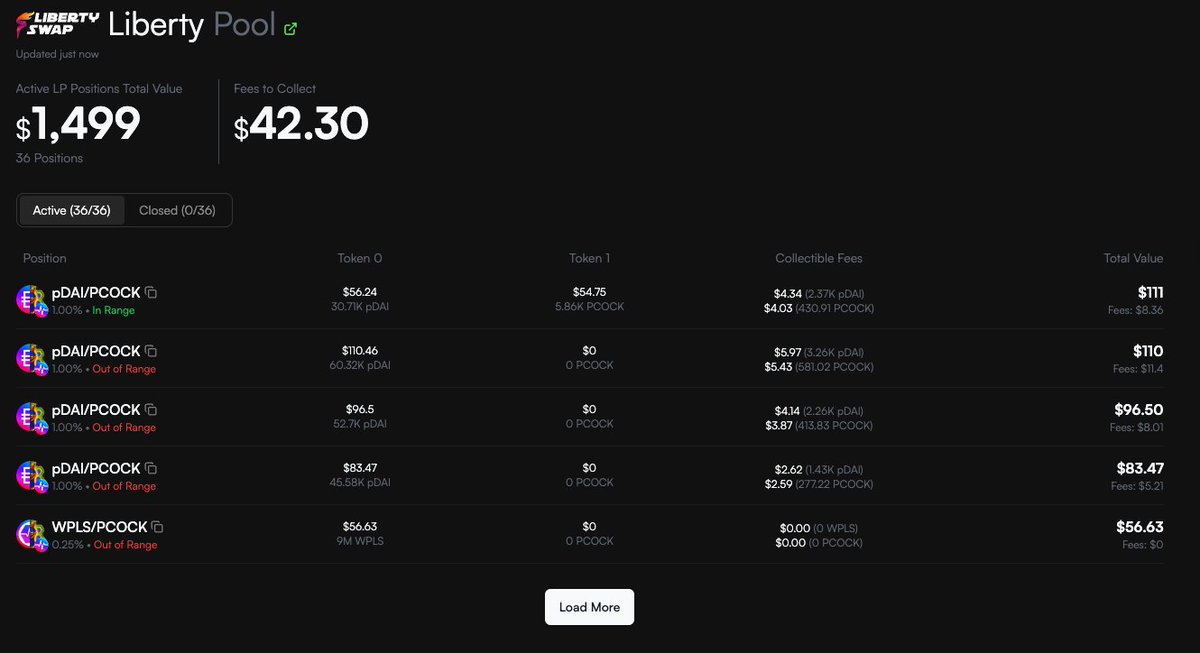
Task: Click the $4.34 (2.37K pDAI) fee entry
Action: 819,293
